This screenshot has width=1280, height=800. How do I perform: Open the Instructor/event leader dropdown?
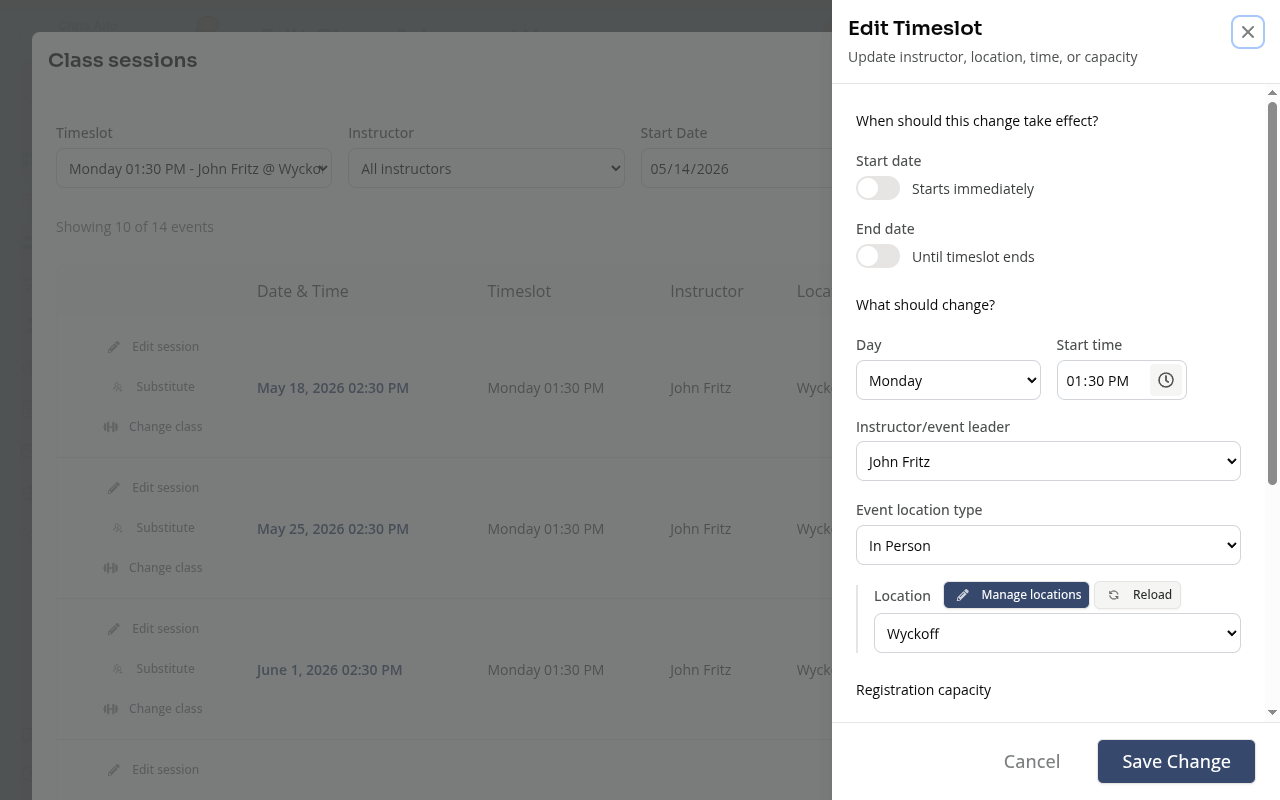tap(1048, 461)
